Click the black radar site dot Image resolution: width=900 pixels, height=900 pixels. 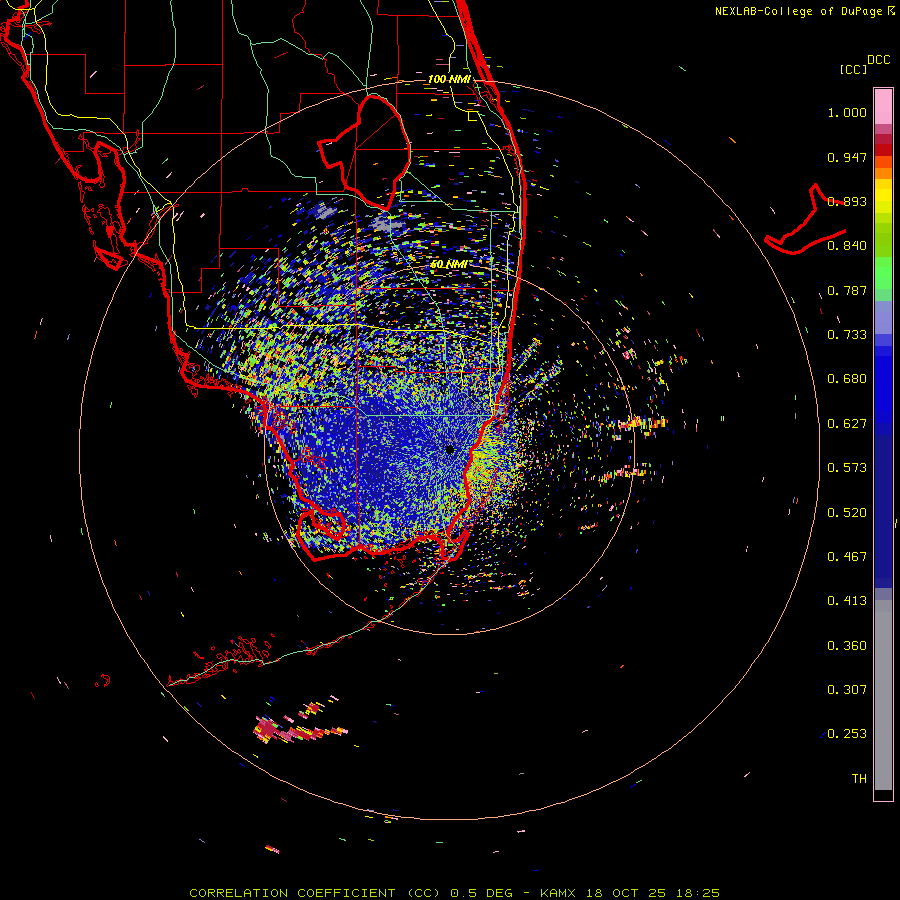click(x=450, y=449)
